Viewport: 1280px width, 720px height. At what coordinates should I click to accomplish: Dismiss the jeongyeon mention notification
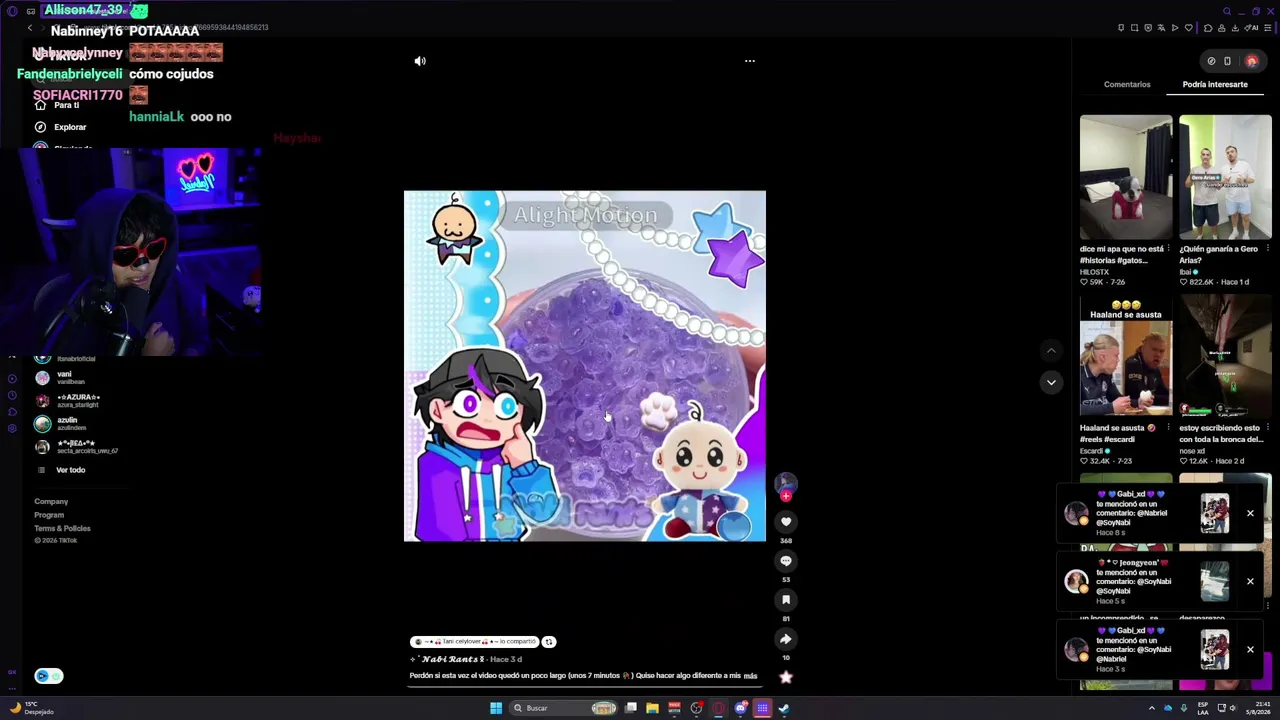pyautogui.click(x=1250, y=581)
